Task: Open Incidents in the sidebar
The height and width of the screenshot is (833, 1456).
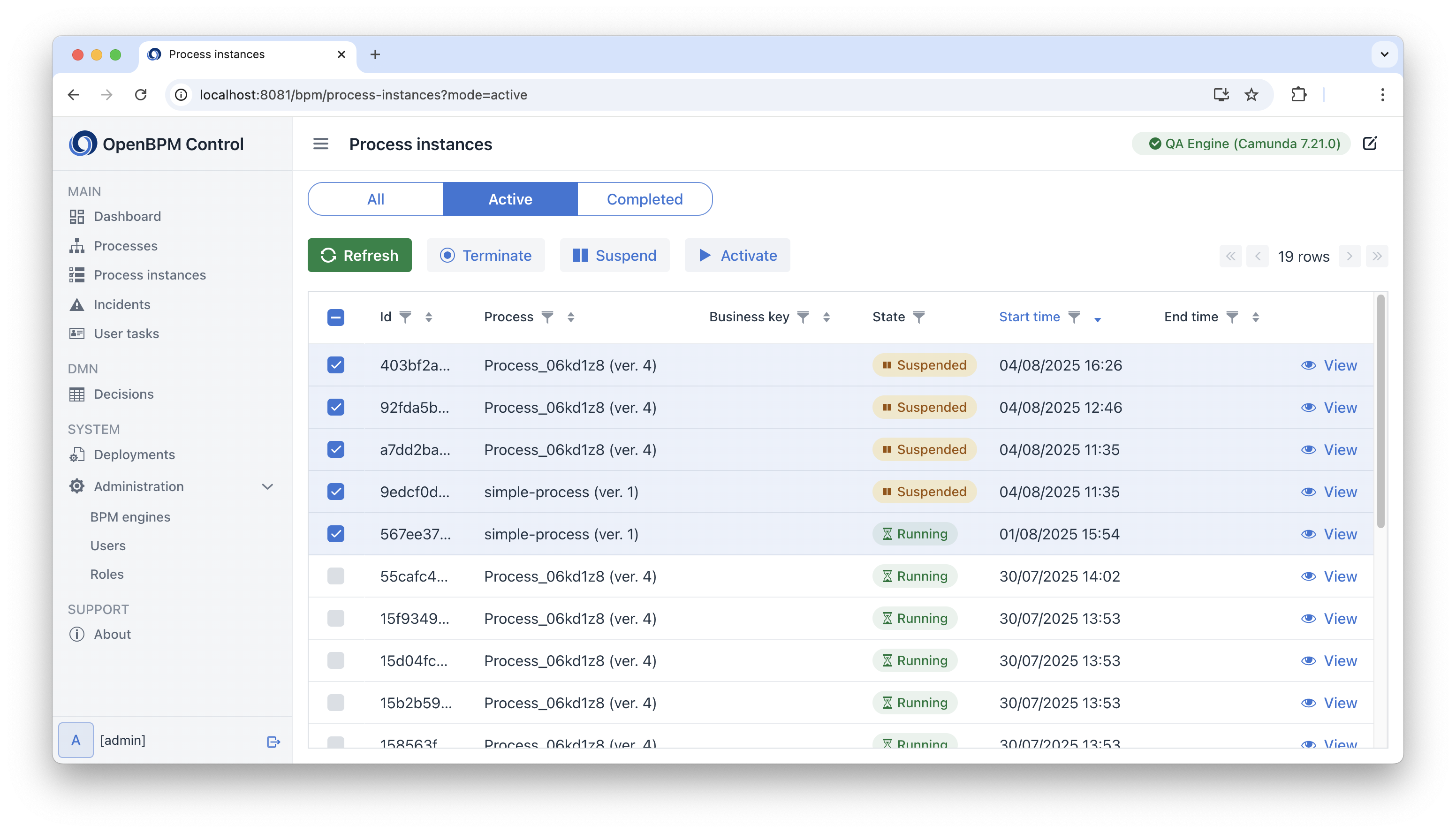Action: (122, 304)
